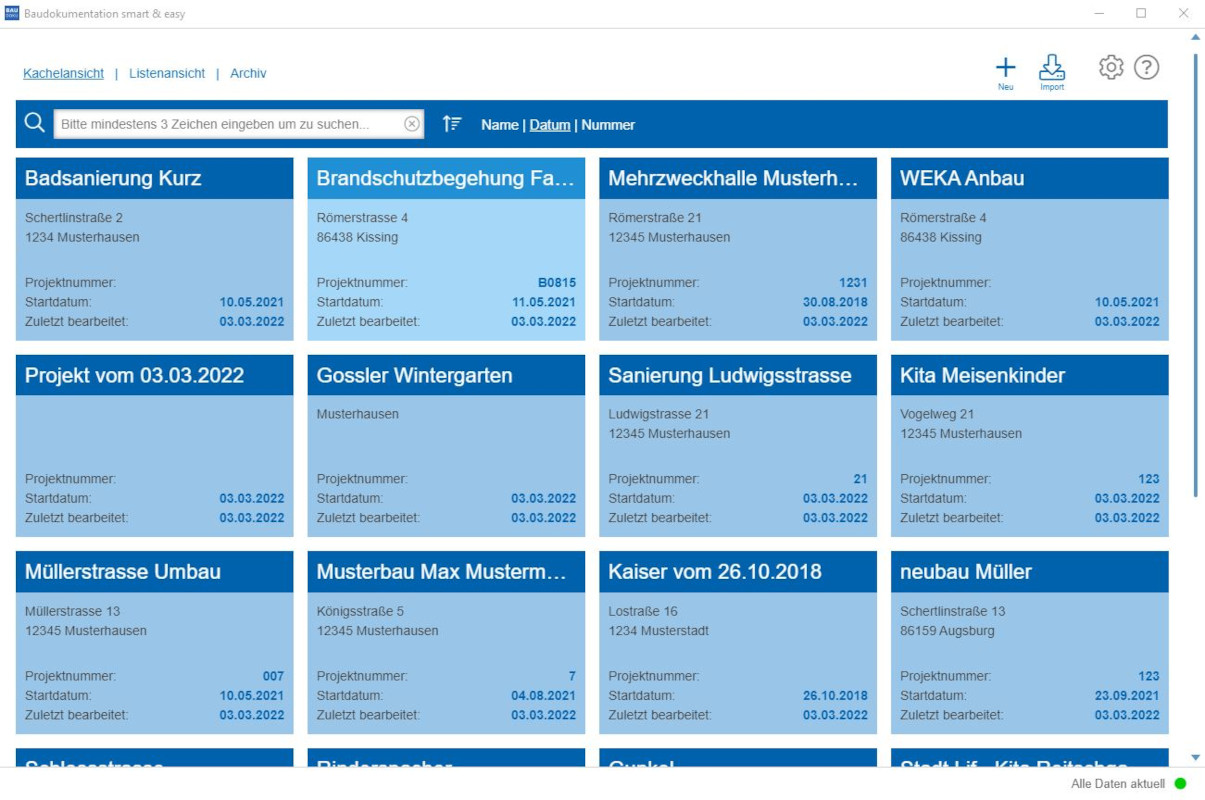Click the vertical scrollbar thumb
This screenshot has height=800, width=1205.
[x=1195, y=275]
